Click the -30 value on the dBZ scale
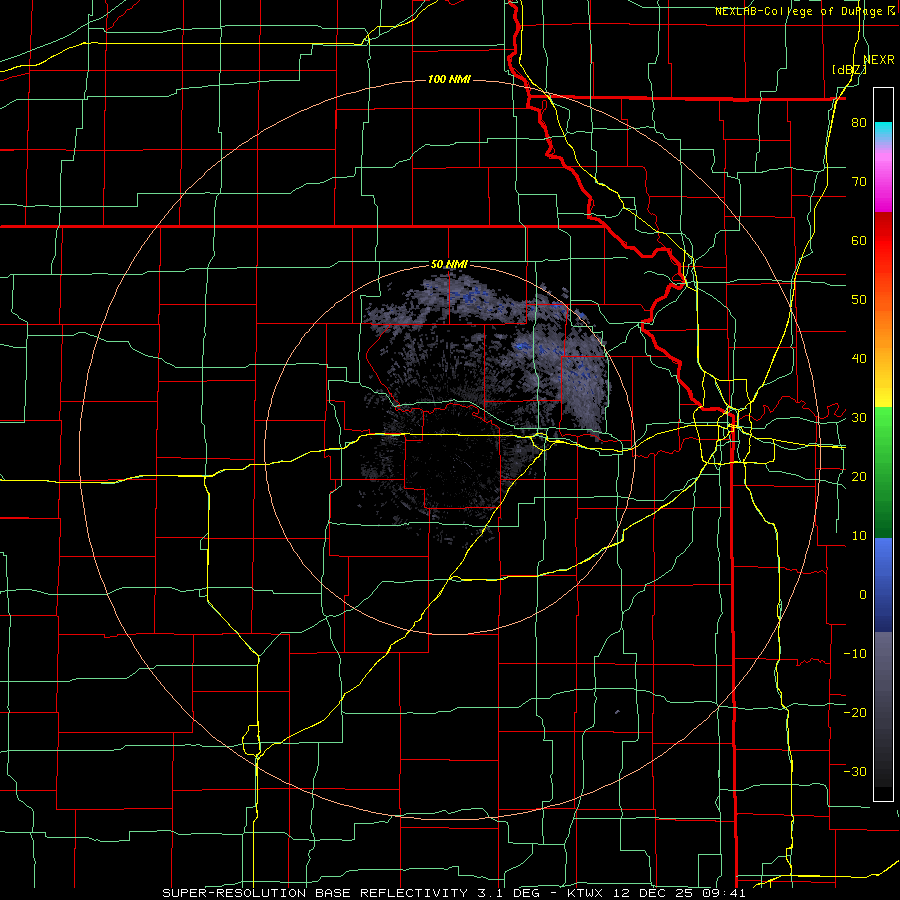This screenshot has width=900, height=900. pyautogui.click(x=855, y=771)
